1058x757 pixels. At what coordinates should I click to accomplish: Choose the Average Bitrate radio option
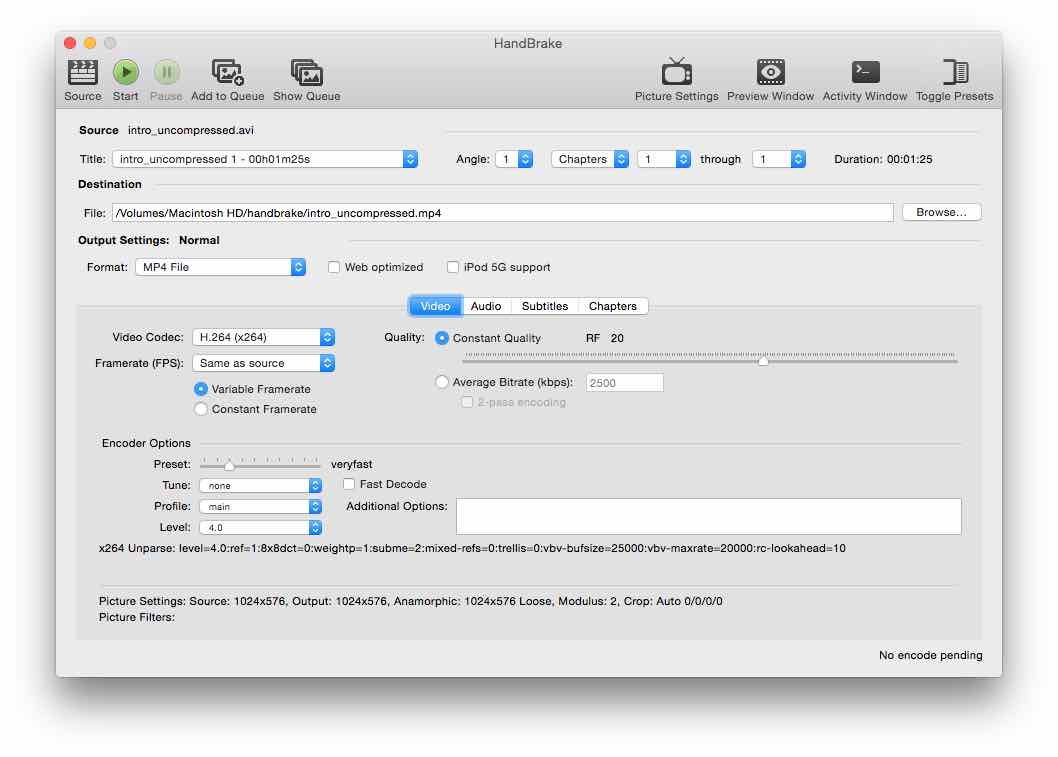click(442, 382)
